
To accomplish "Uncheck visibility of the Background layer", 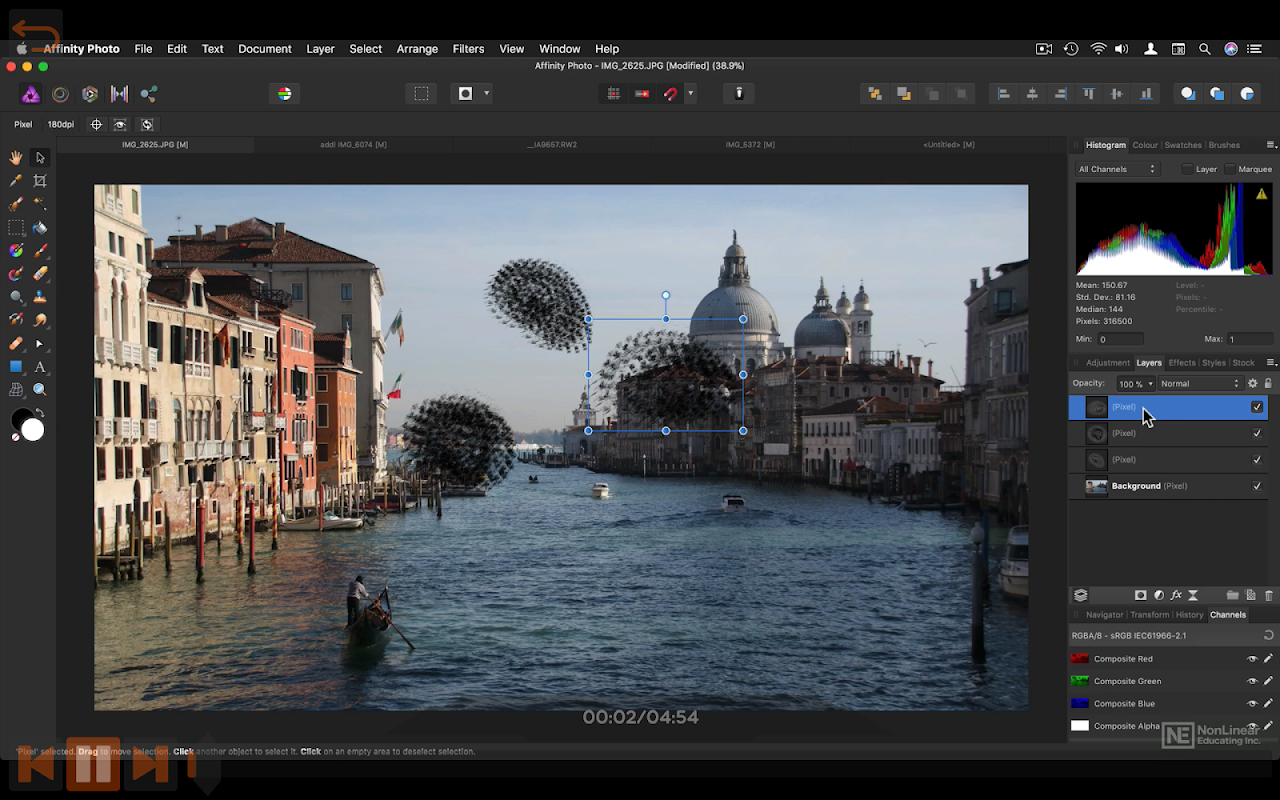I will (x=1257, y=486).
